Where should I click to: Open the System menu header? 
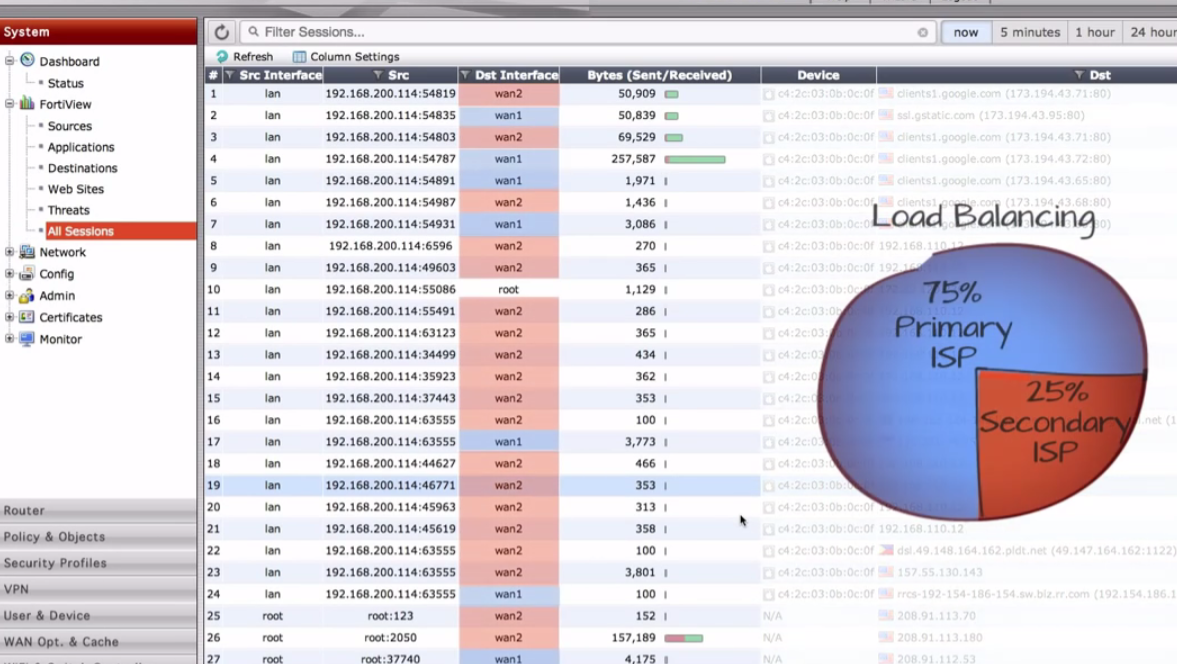98,32
